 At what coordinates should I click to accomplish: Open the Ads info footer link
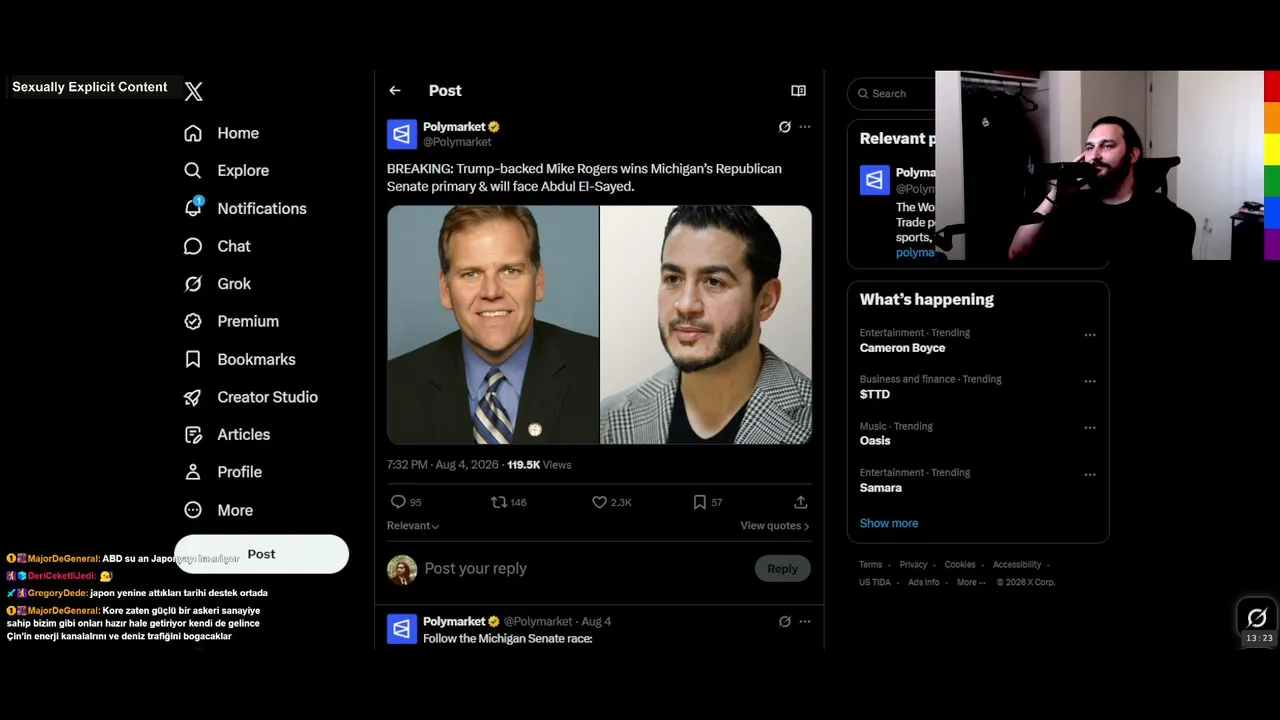click(x=924, y=582)
